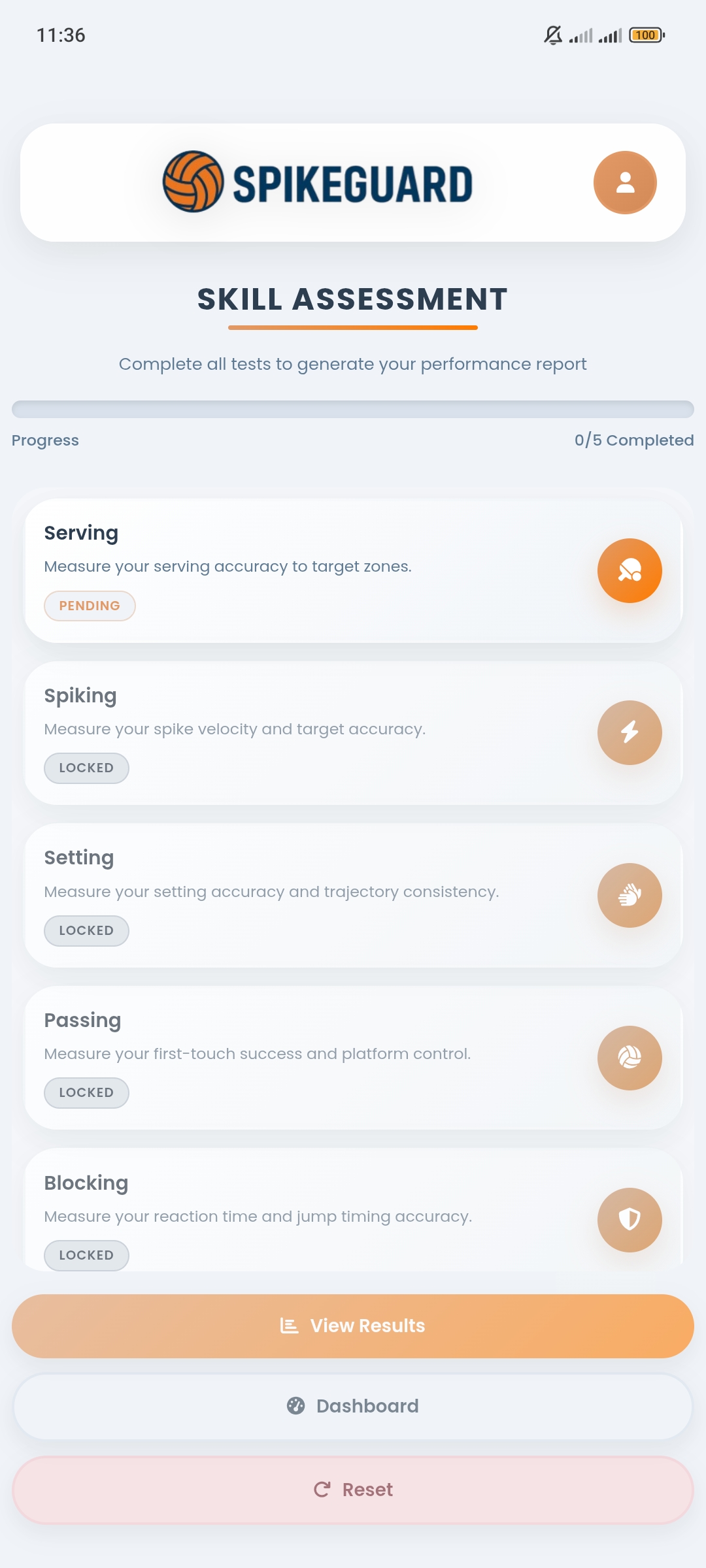Tap the muted notification bell in status bar
Image resolution: width=706 pixels, height=1568 pixels.
(553, 35)
